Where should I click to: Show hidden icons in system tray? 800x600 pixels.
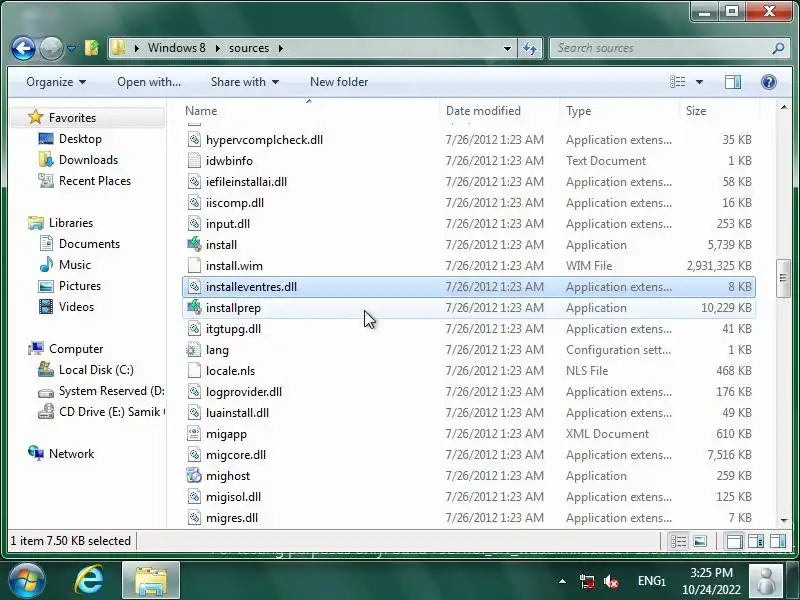click(562, 581)
